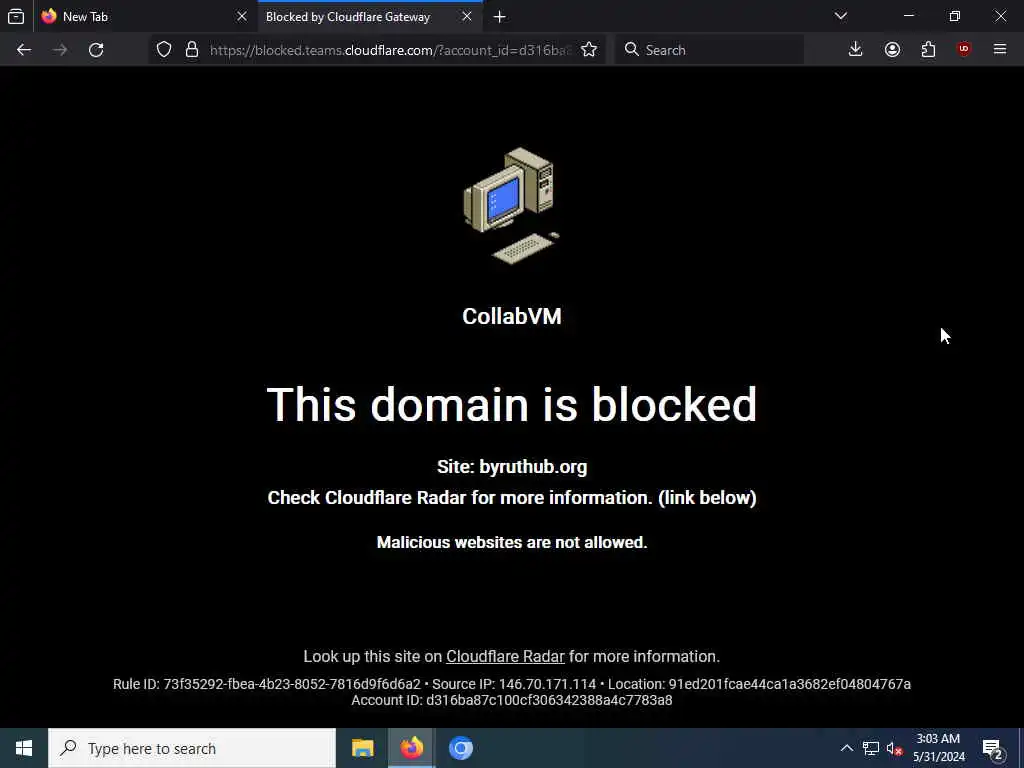This screenshot has height=768, width=1024.
Task: Open Windows Start menu
Action: 24,748
